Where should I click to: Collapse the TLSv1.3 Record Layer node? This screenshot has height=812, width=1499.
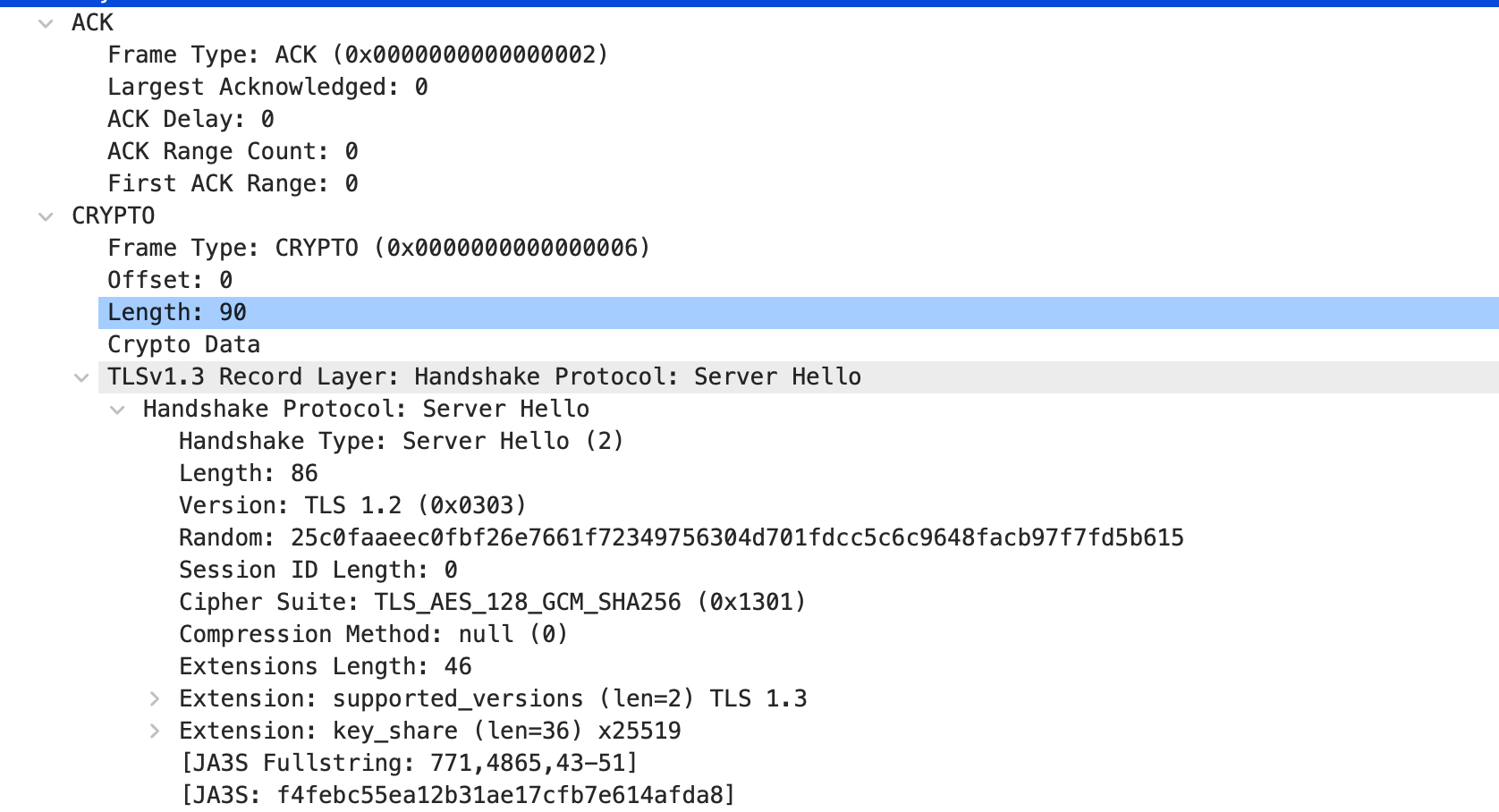coord(82,378)
